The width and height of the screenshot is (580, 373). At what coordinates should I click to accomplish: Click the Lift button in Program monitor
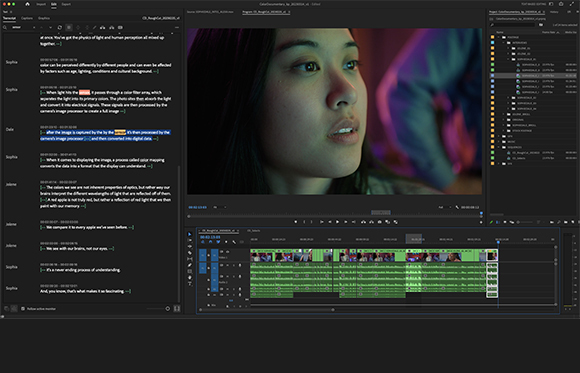(363, 222)
